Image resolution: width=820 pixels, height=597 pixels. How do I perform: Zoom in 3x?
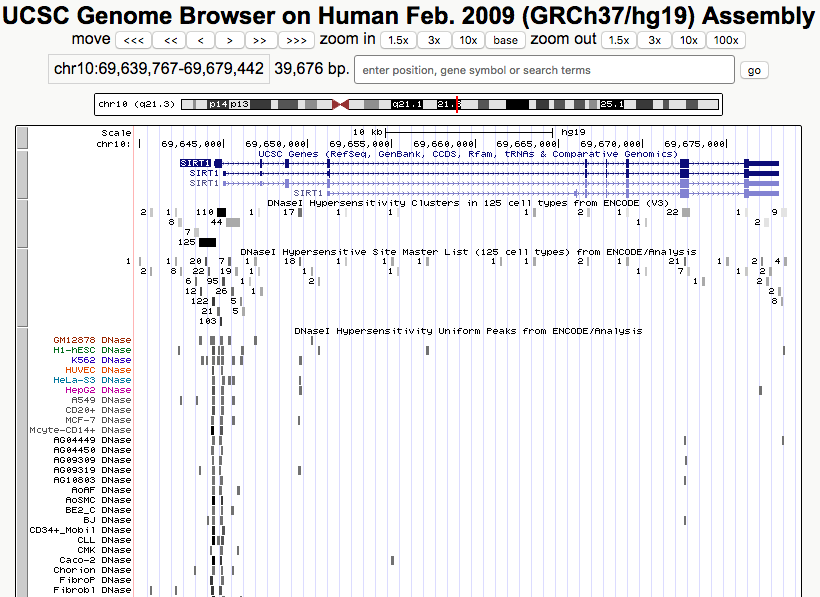(x=433, y=40)
